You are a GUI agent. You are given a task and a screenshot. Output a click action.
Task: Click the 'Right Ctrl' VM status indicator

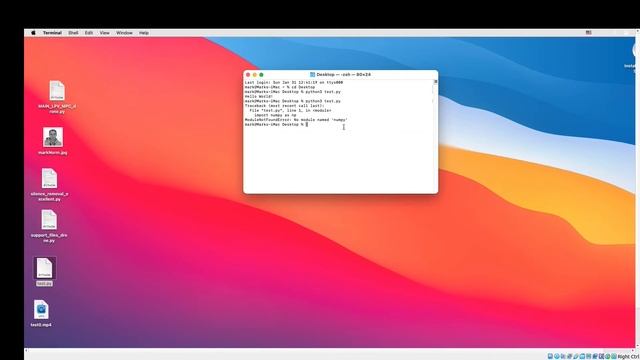tap(629, 357)
